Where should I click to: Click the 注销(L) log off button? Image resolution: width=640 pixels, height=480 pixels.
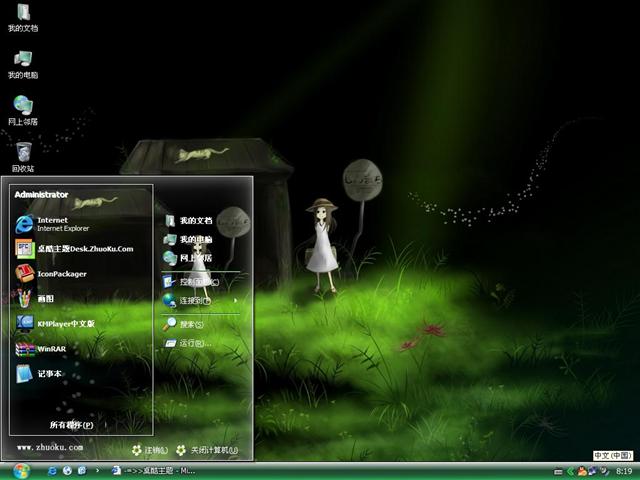coord(149,450)
